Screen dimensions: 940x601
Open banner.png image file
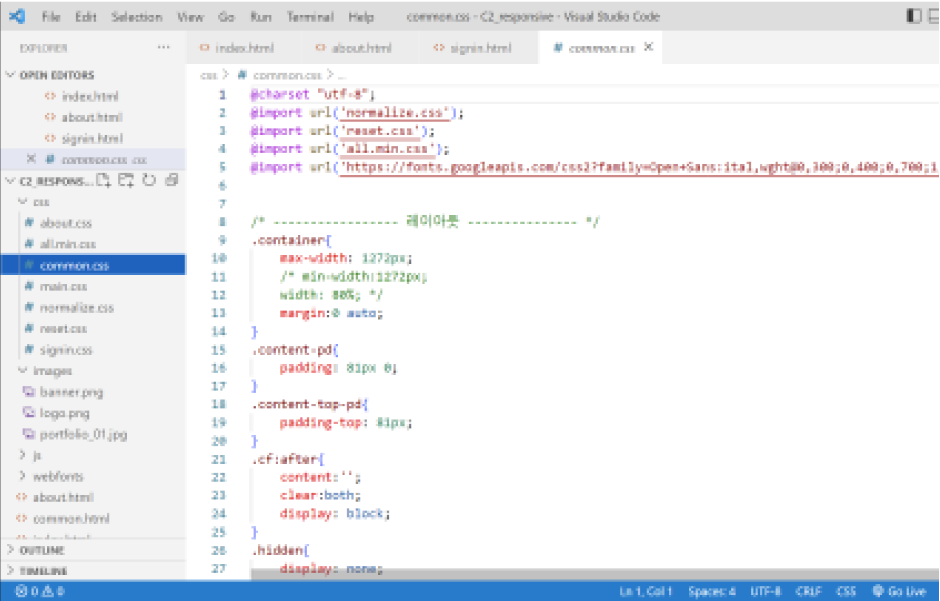click(71, 392)
